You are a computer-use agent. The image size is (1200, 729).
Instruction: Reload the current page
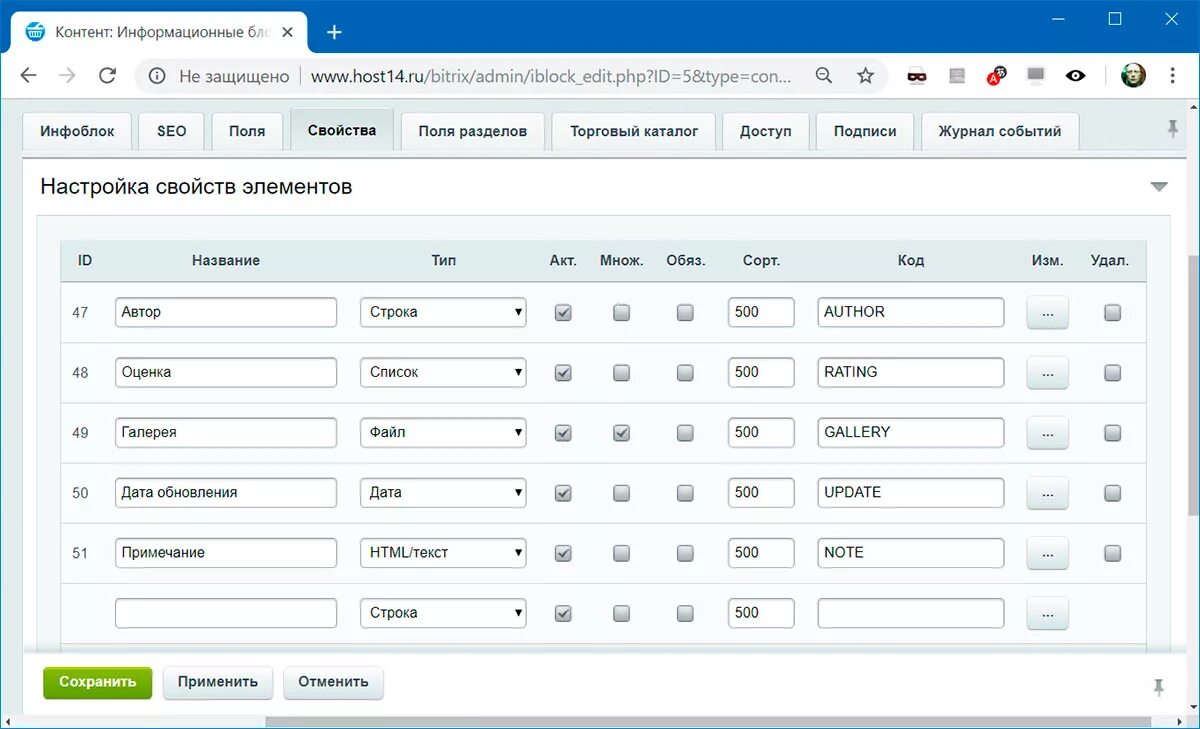[107, 76]
